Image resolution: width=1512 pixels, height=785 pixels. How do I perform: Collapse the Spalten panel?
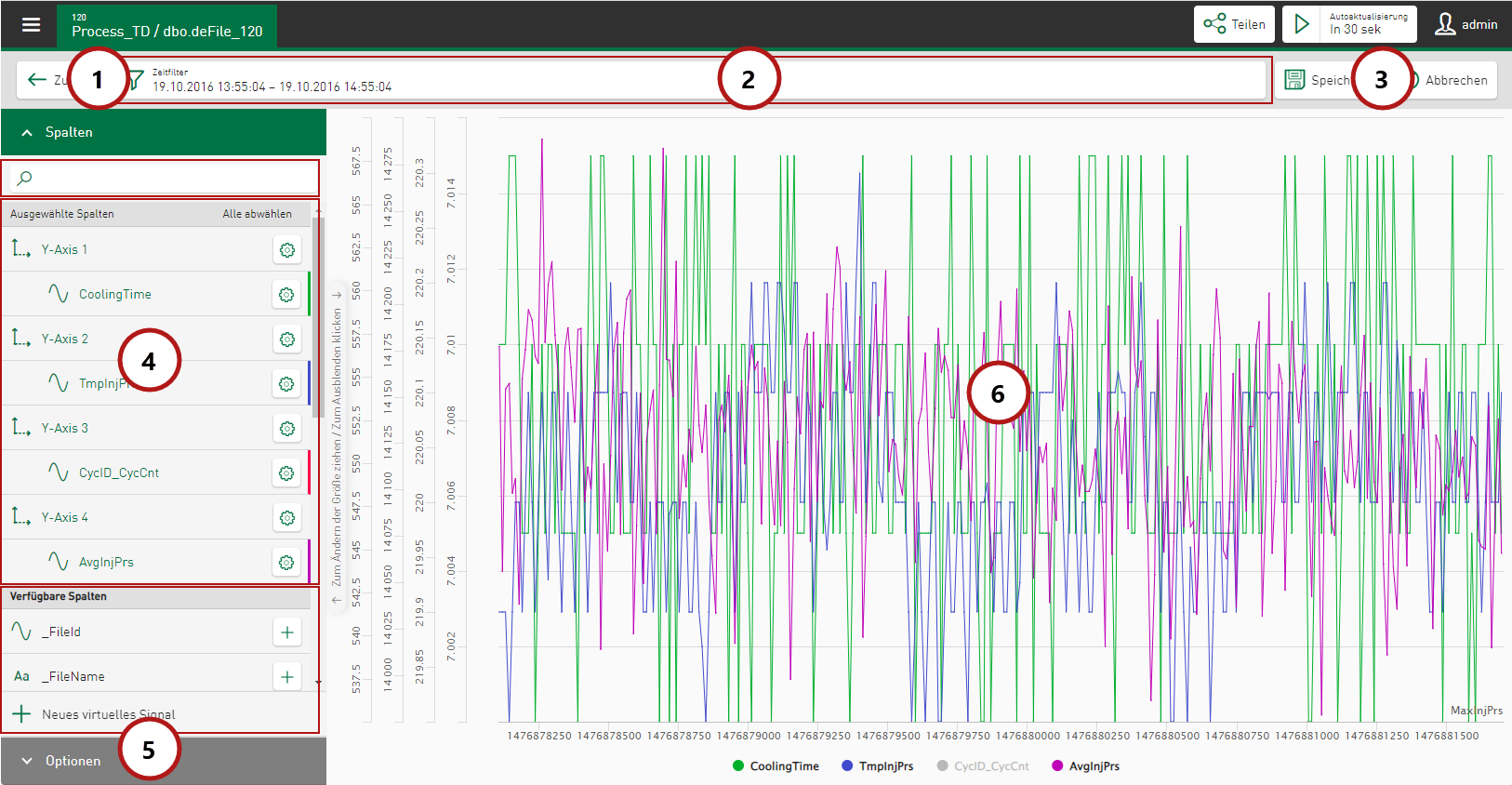point(164,132)
